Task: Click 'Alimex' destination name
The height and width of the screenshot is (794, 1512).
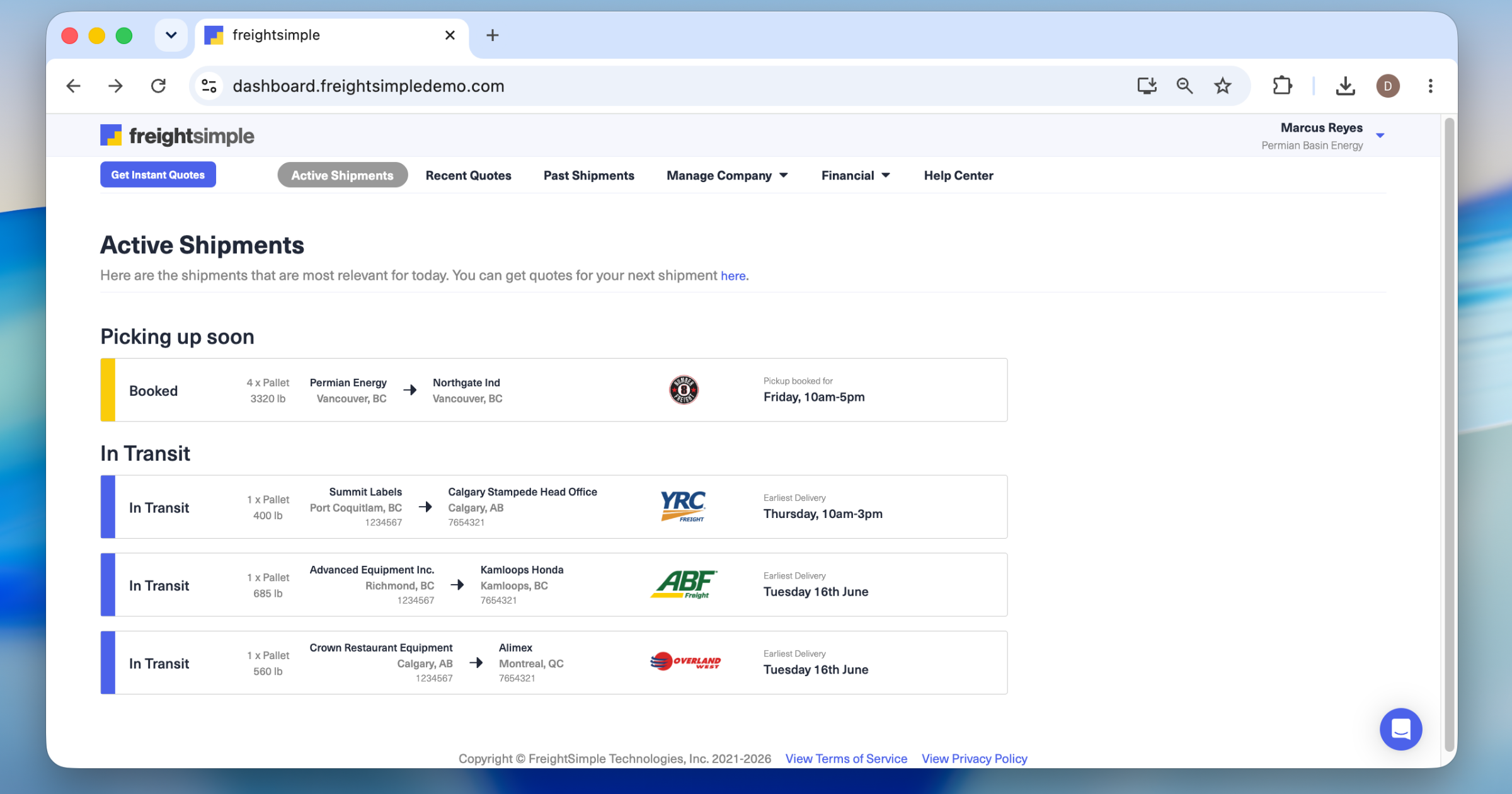Action: coord(515,648)
